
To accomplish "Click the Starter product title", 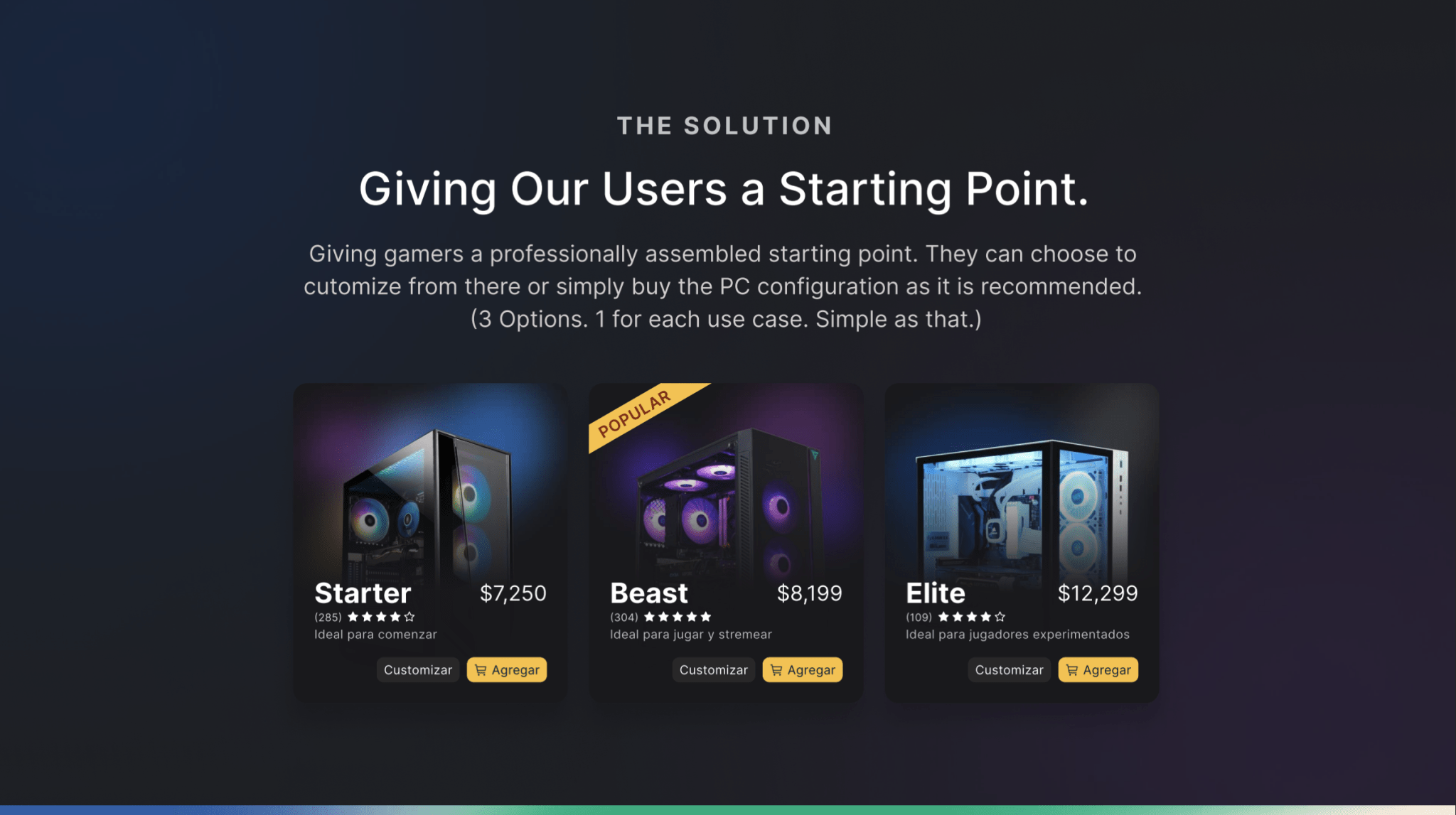I will tap(363, 593).
